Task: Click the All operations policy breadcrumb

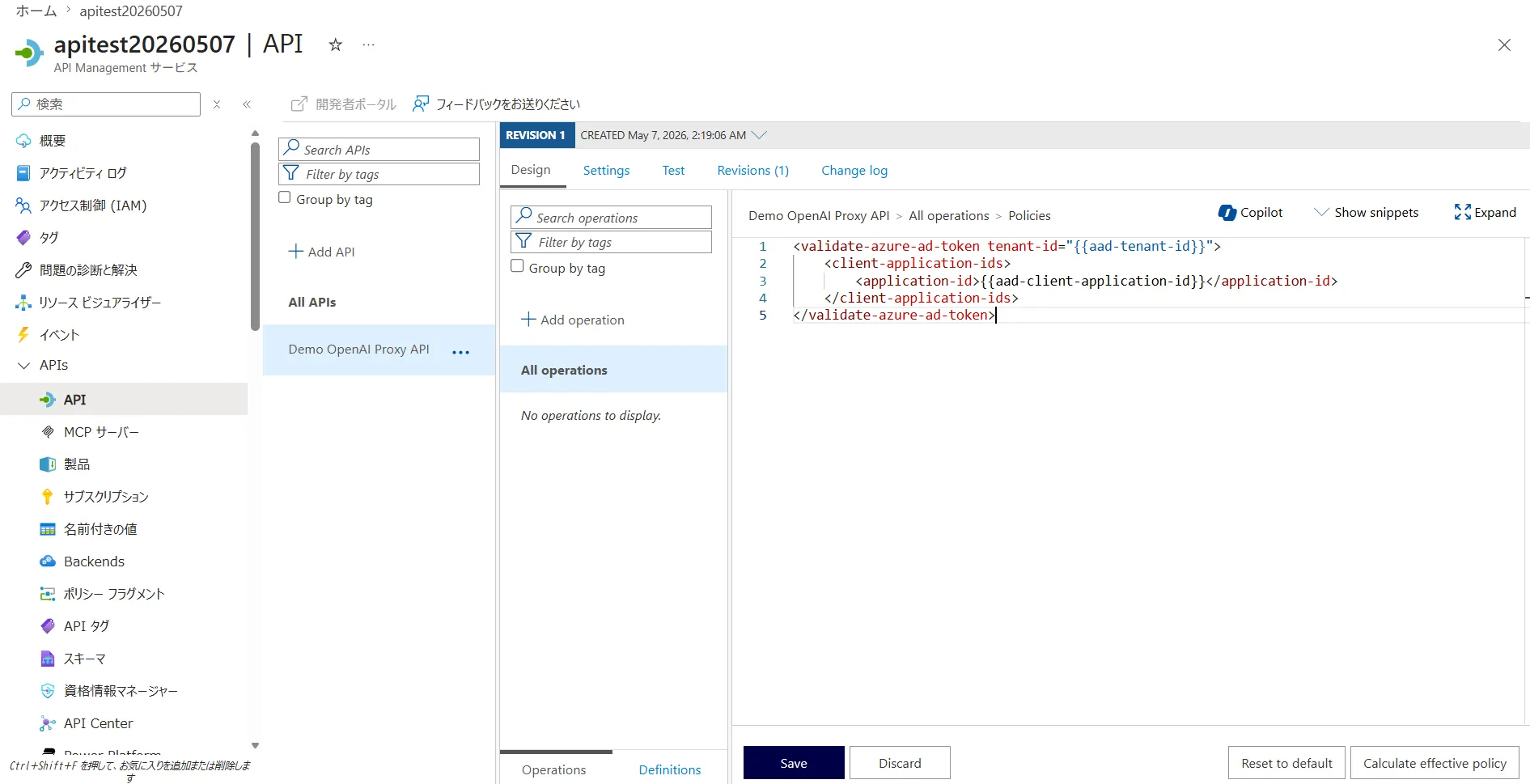Action: coord(948,216)
